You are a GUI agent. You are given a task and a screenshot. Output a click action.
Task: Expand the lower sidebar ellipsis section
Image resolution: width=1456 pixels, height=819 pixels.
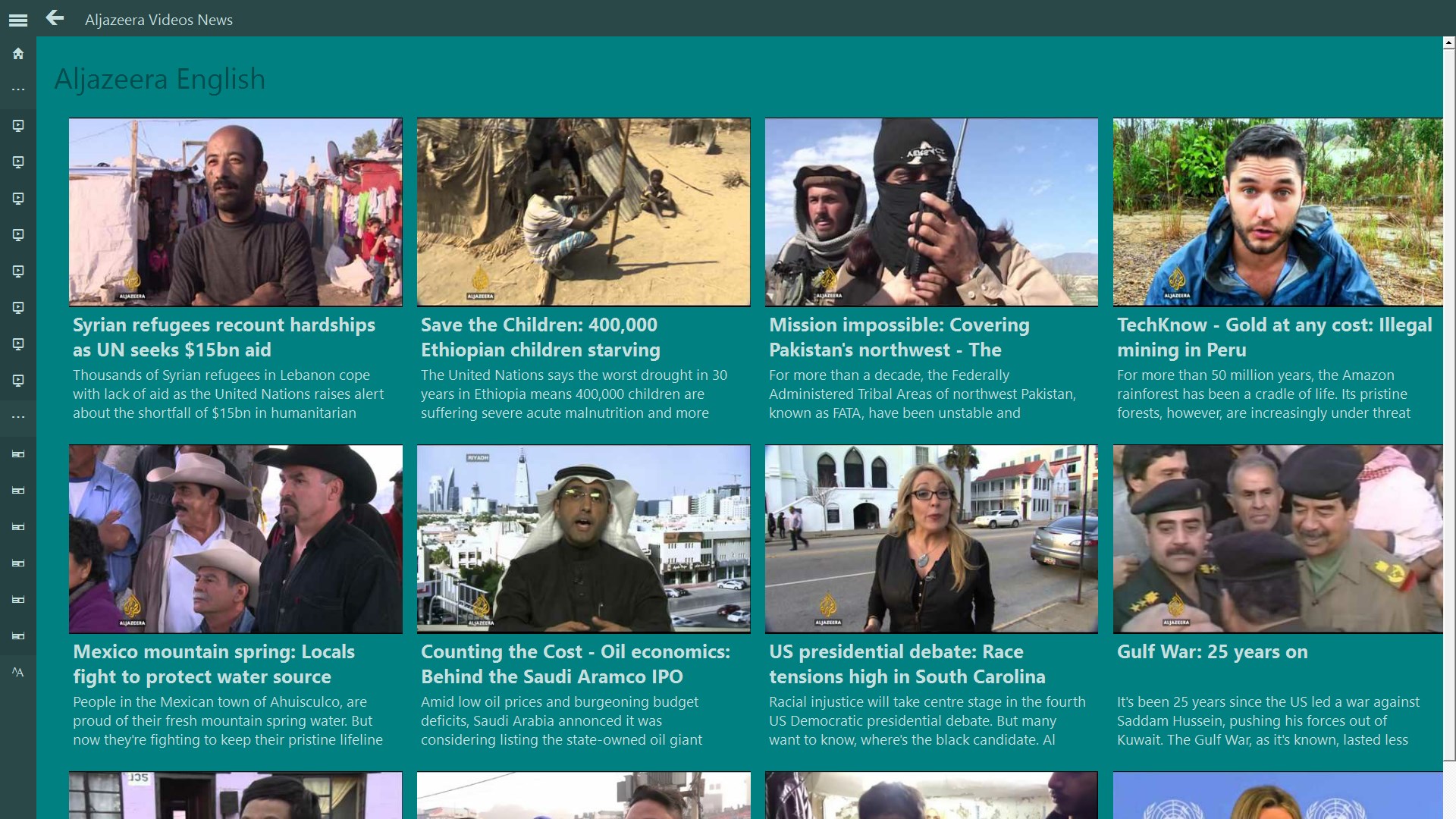pos(18,417)
